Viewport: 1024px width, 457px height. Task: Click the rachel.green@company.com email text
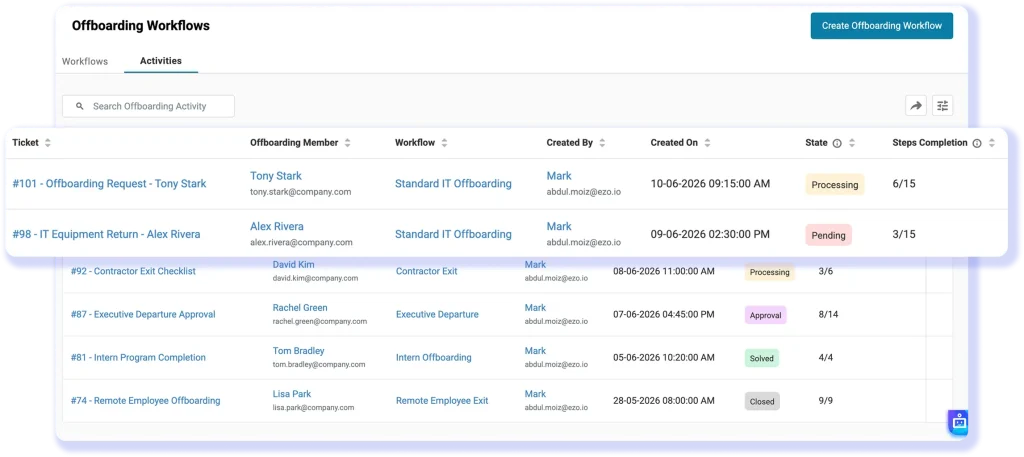pos(320,321)
